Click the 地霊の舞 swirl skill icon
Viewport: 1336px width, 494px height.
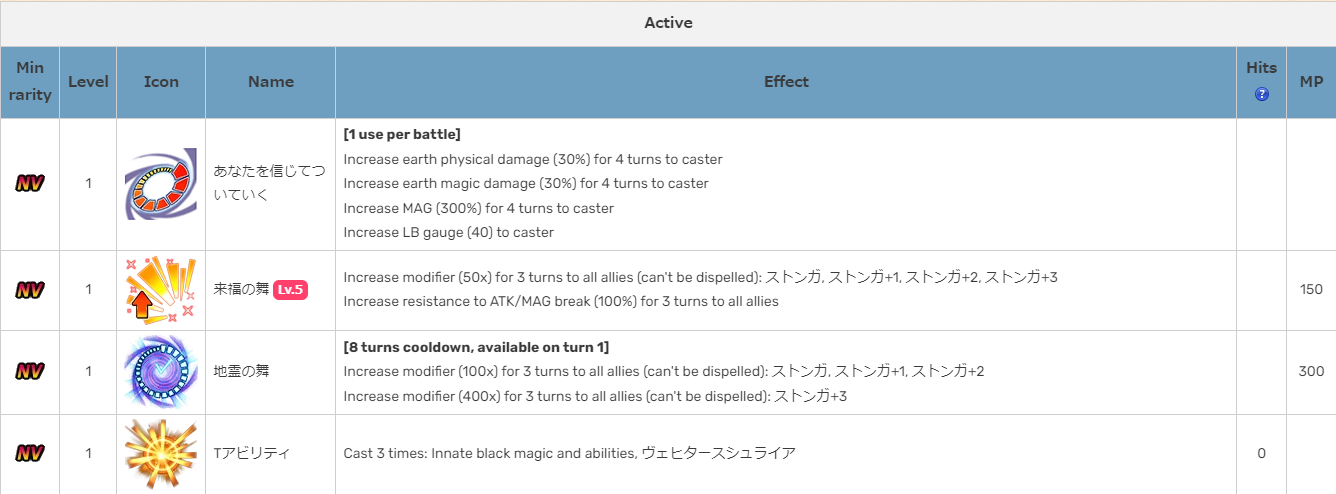coord(161,371)
